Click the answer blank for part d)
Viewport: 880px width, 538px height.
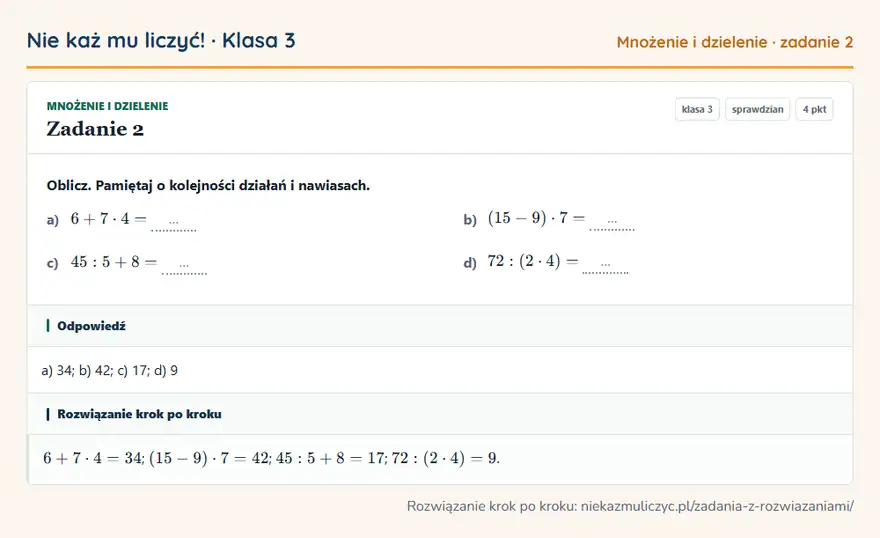pos(605,265)
